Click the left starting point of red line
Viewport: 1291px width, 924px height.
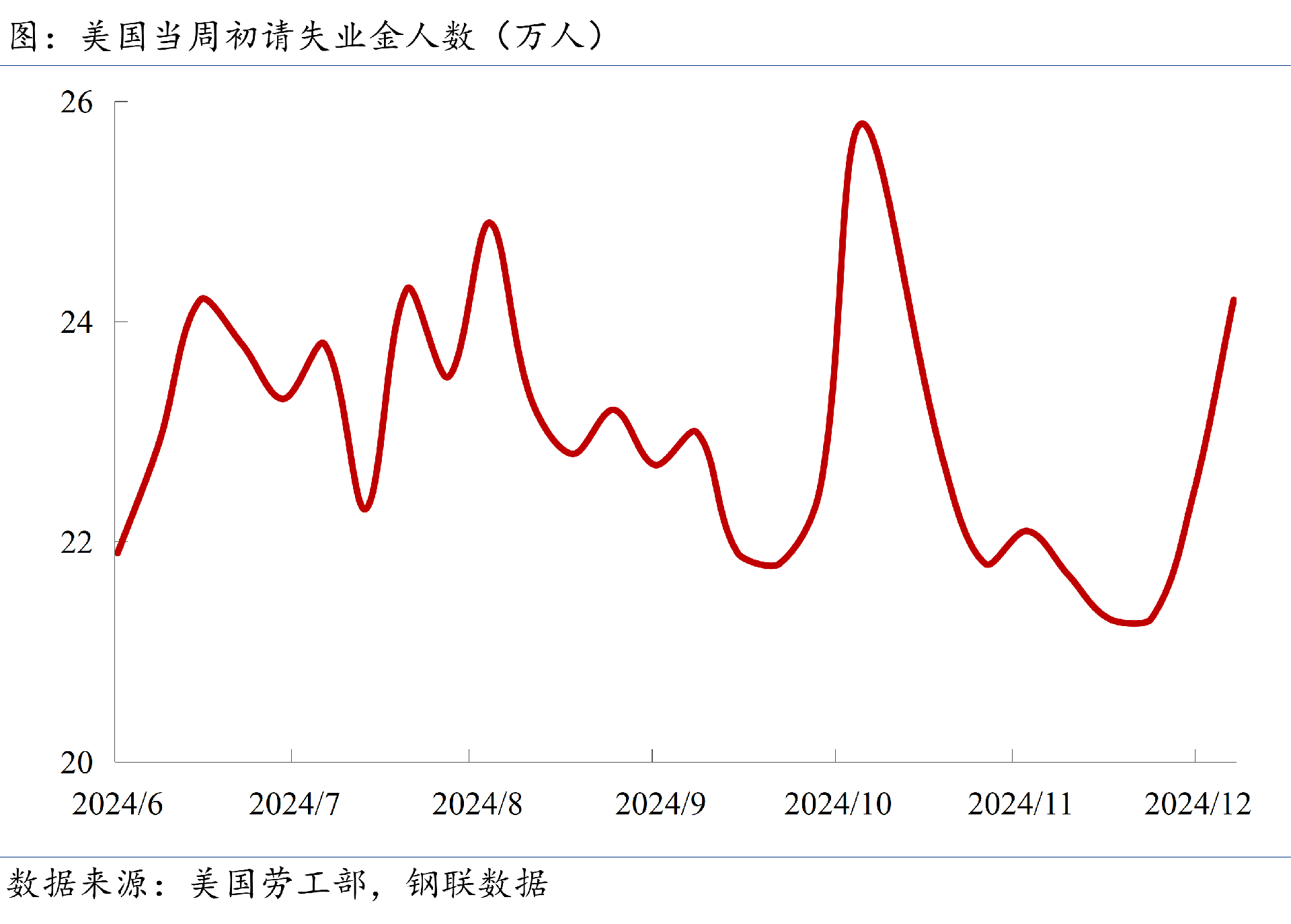[x=118, y=552]
